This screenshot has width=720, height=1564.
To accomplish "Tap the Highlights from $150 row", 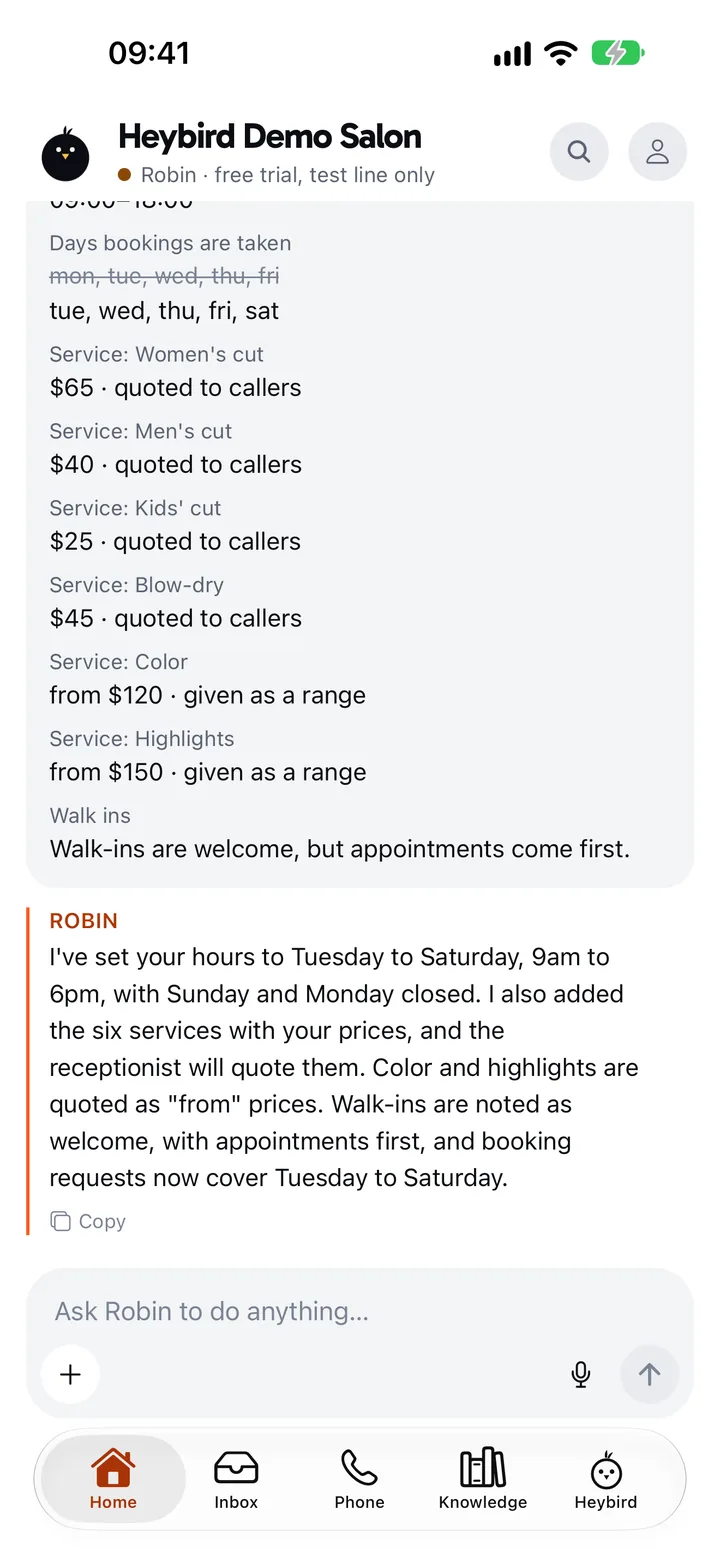I will pyautogui.click(x=207, y=757).
